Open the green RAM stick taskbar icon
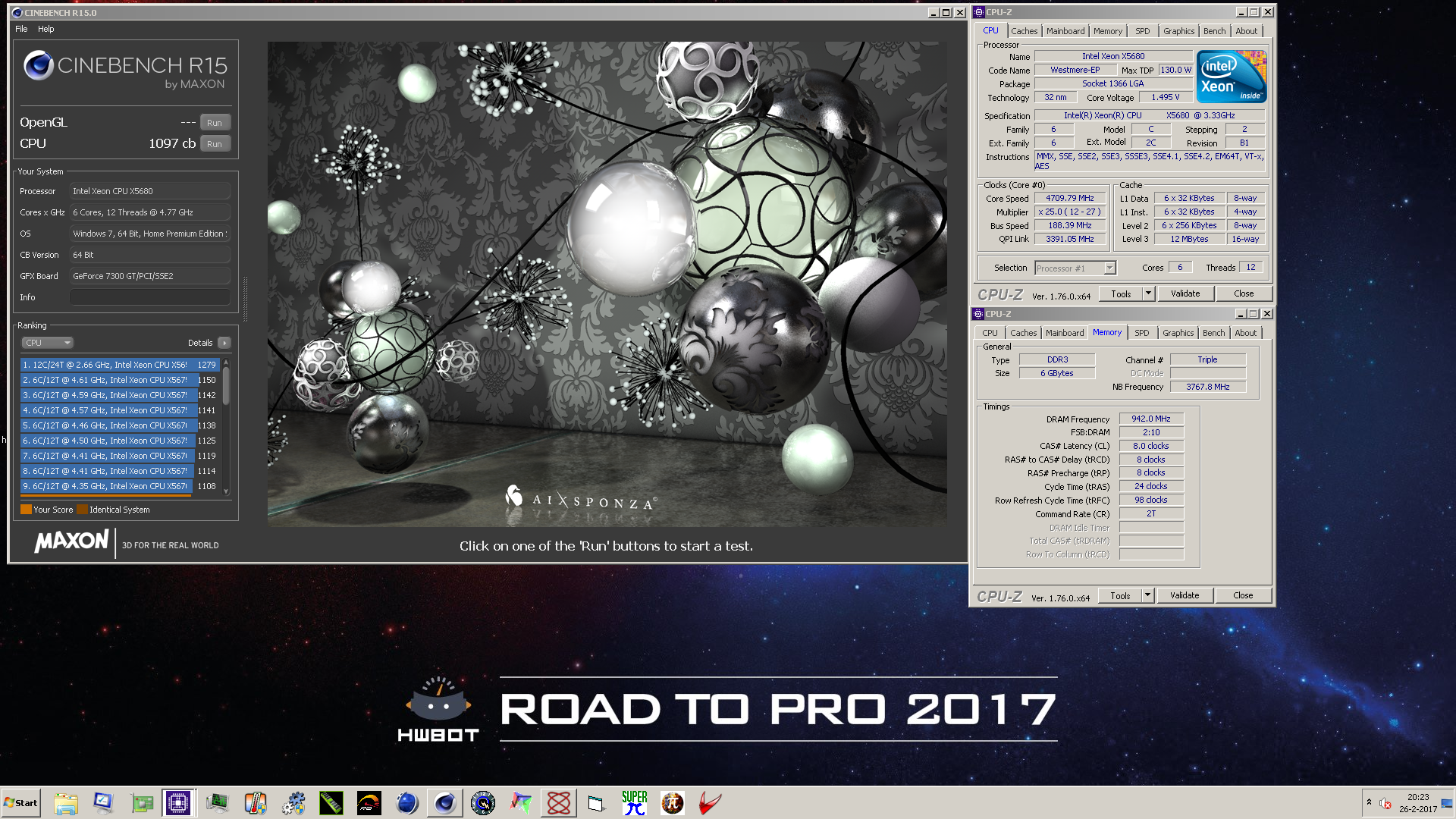 [x=331, y=803]
